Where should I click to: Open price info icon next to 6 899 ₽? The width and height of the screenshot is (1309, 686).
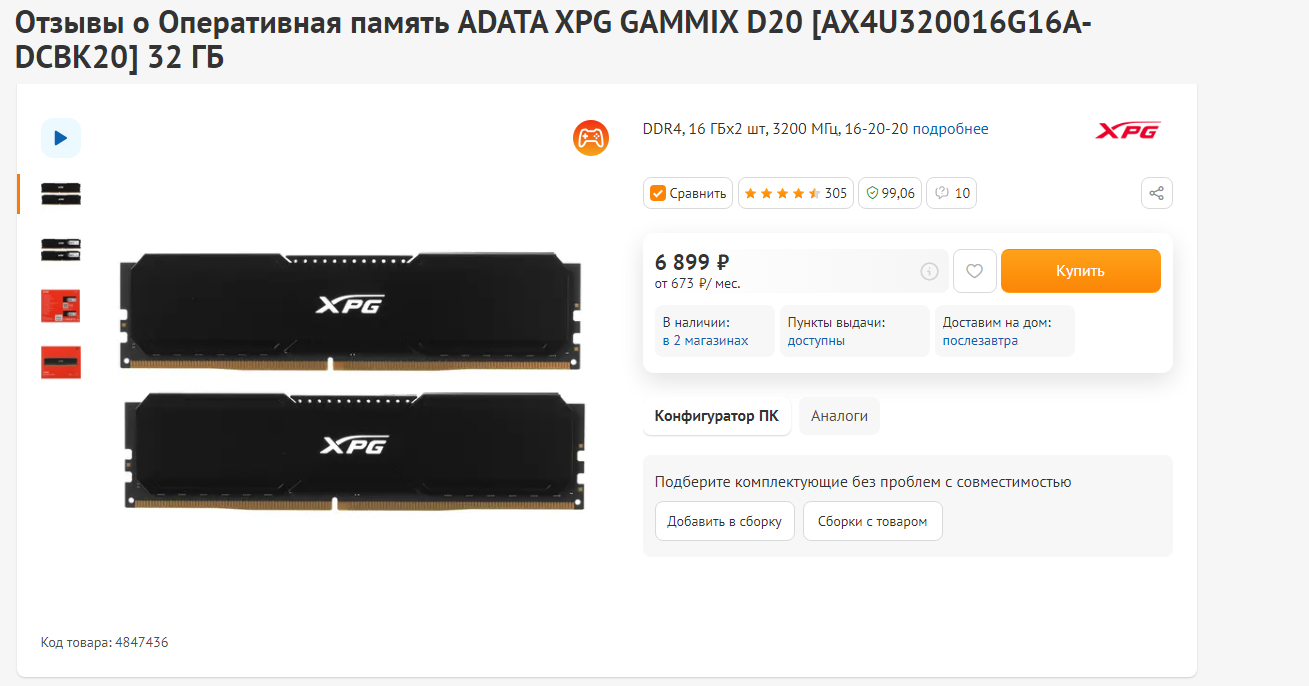pyautogui.click(x=929, y=271)
